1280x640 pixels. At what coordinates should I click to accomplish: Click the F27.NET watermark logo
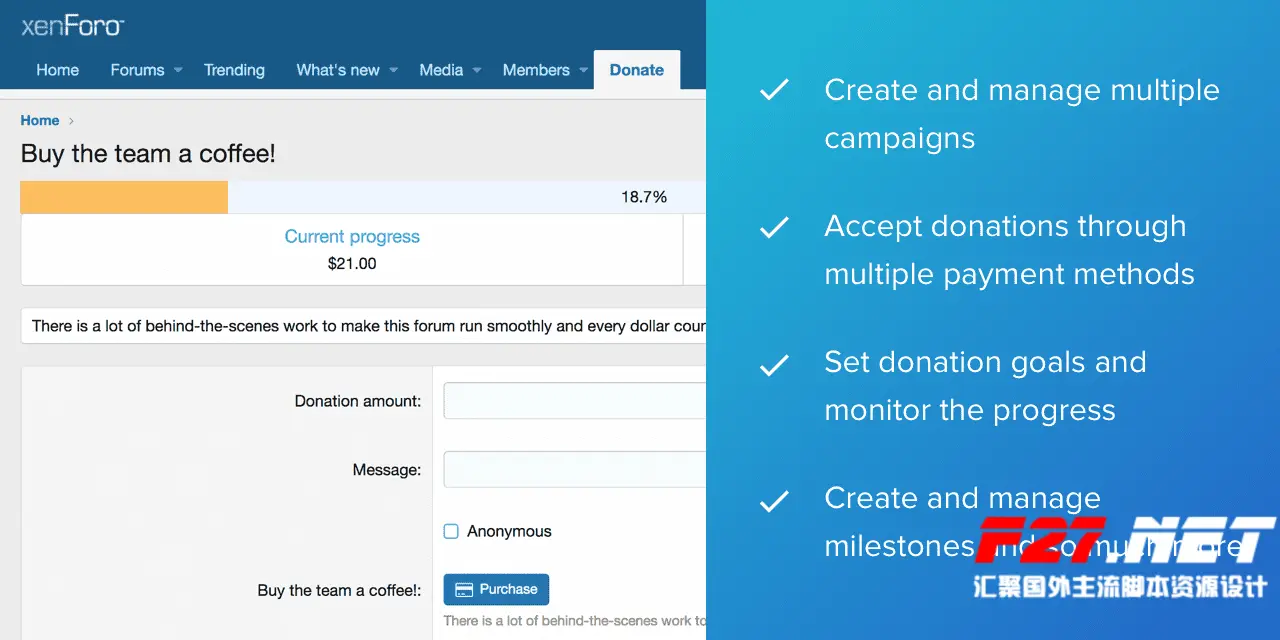(1124, 542)
